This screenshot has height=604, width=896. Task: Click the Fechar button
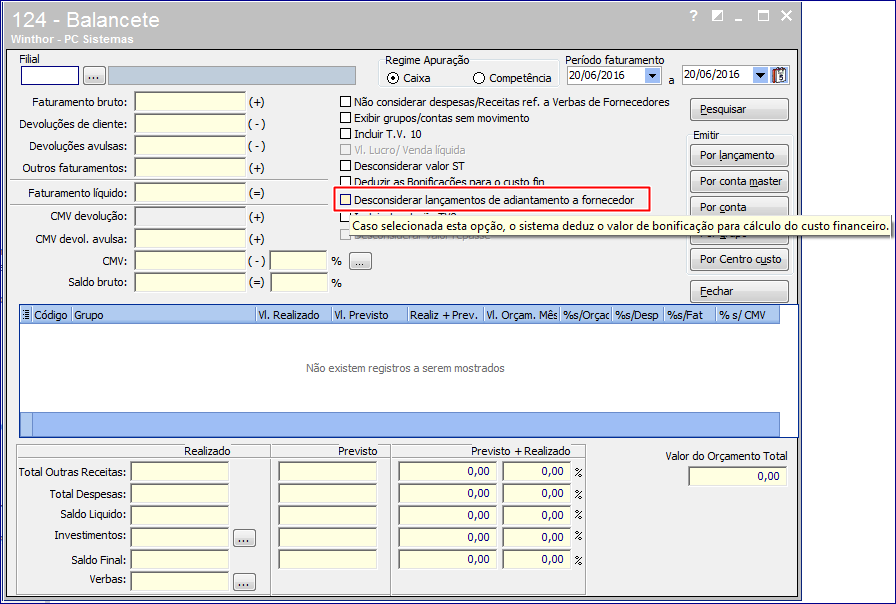[x=739, y=291]
